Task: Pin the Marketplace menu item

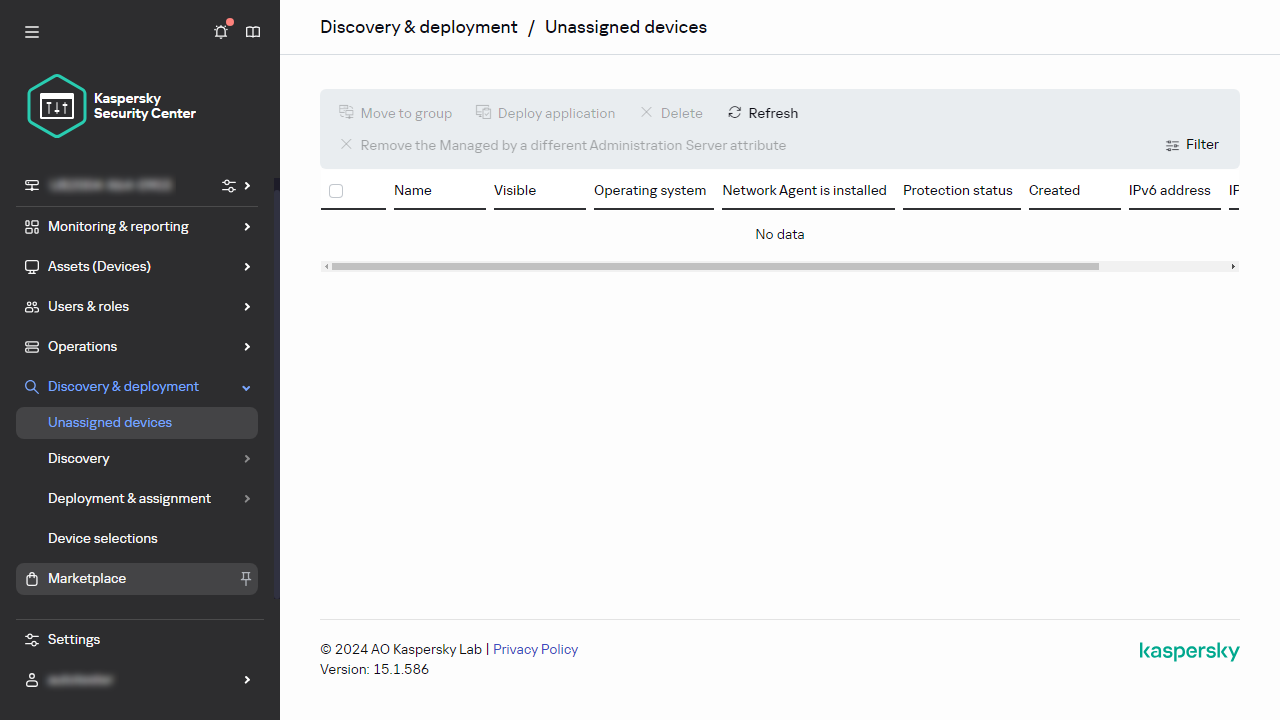Action: [x=246, y=578]
